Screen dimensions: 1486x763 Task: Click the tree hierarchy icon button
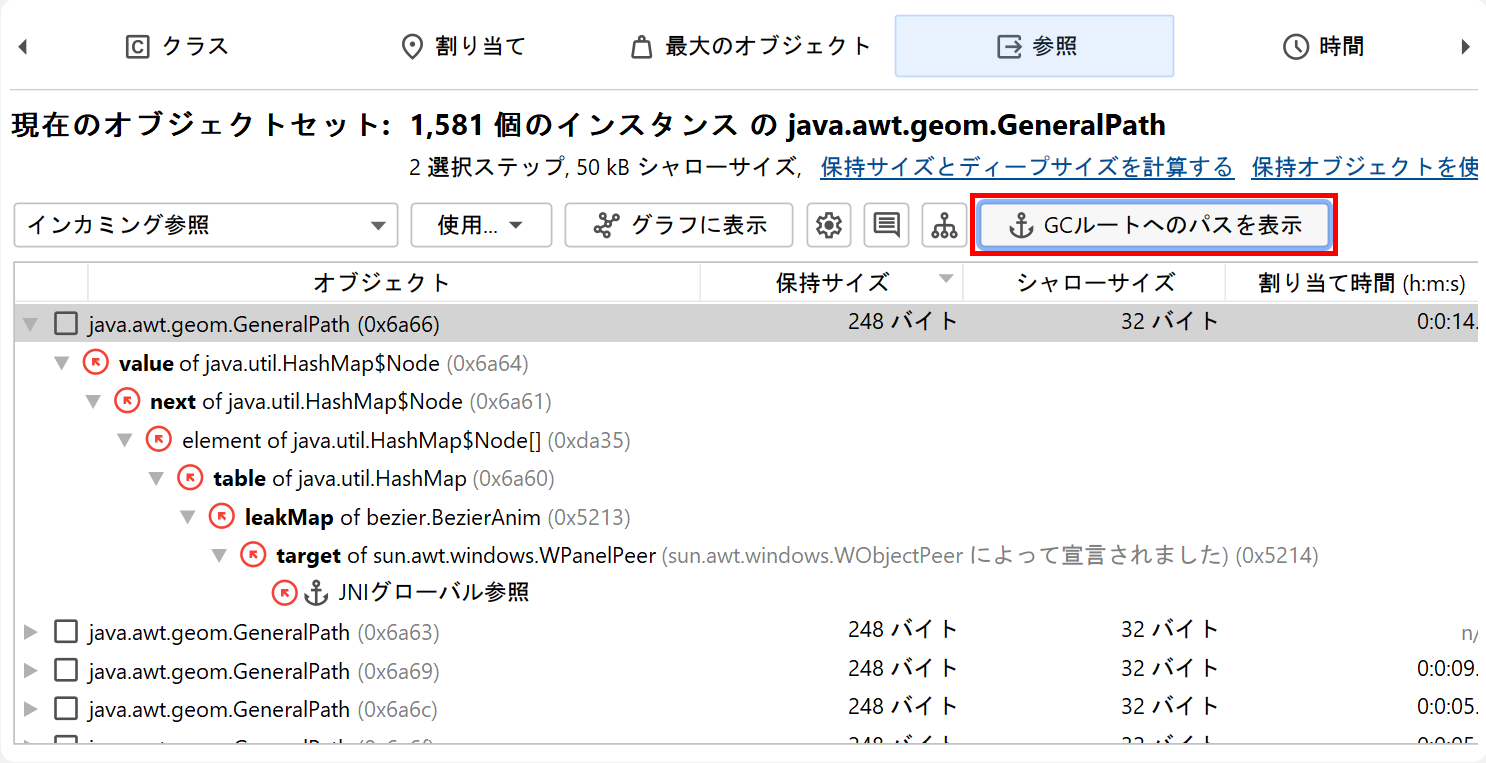(x=944, y=226)
